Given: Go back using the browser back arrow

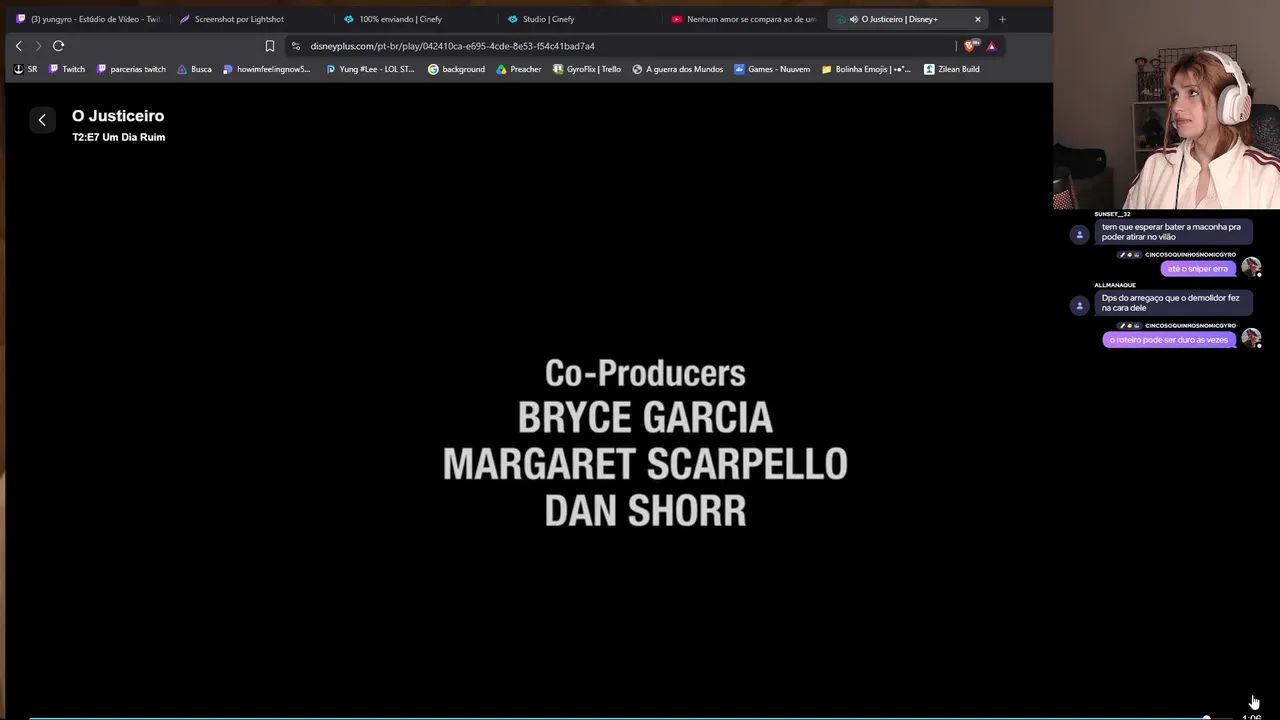Looking at the screenshot, I should (18, 46).
